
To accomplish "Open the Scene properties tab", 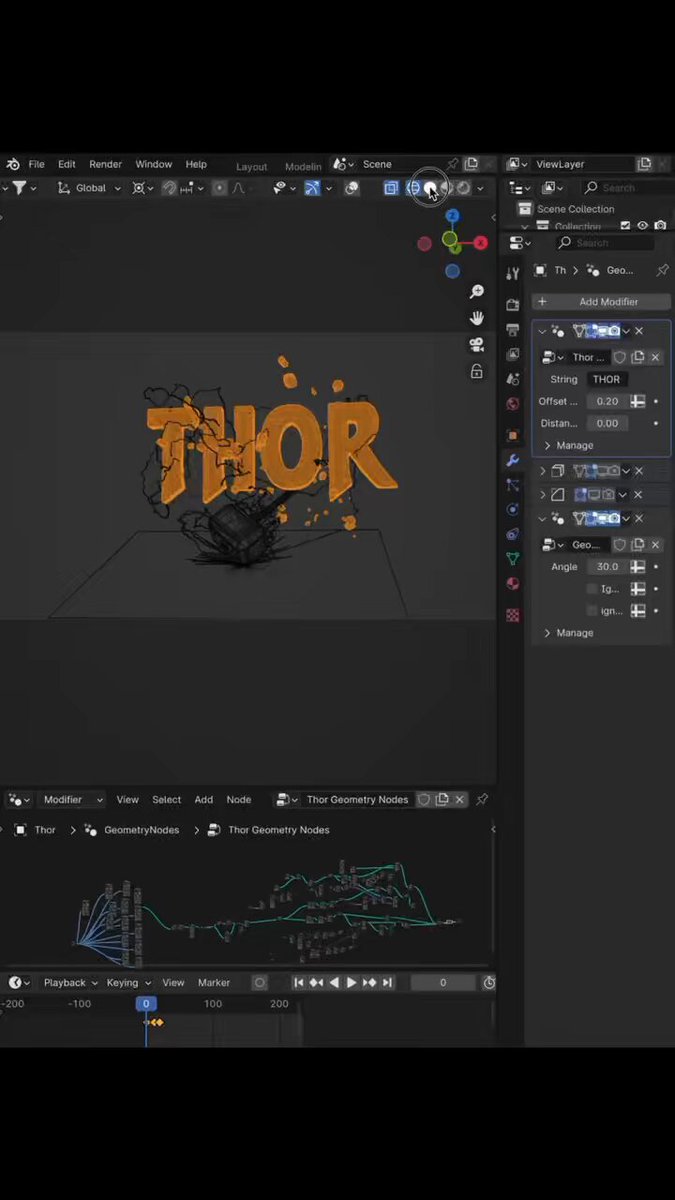I will point(513,380).
